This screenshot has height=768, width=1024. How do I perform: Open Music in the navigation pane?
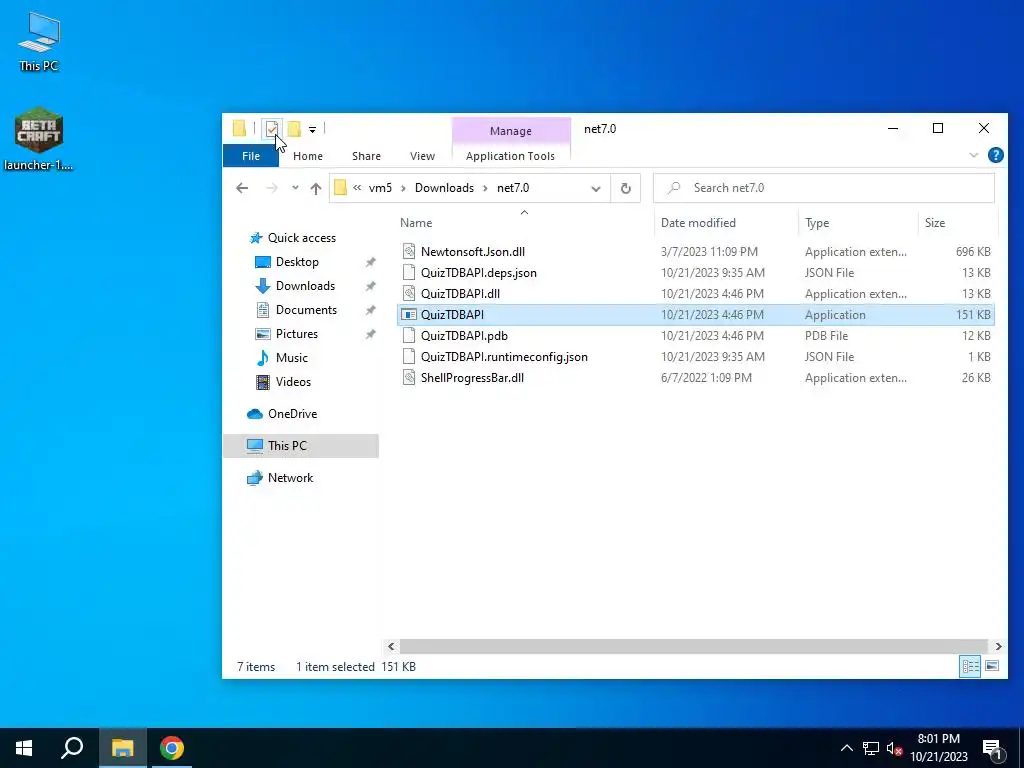(x=291, y=358)
